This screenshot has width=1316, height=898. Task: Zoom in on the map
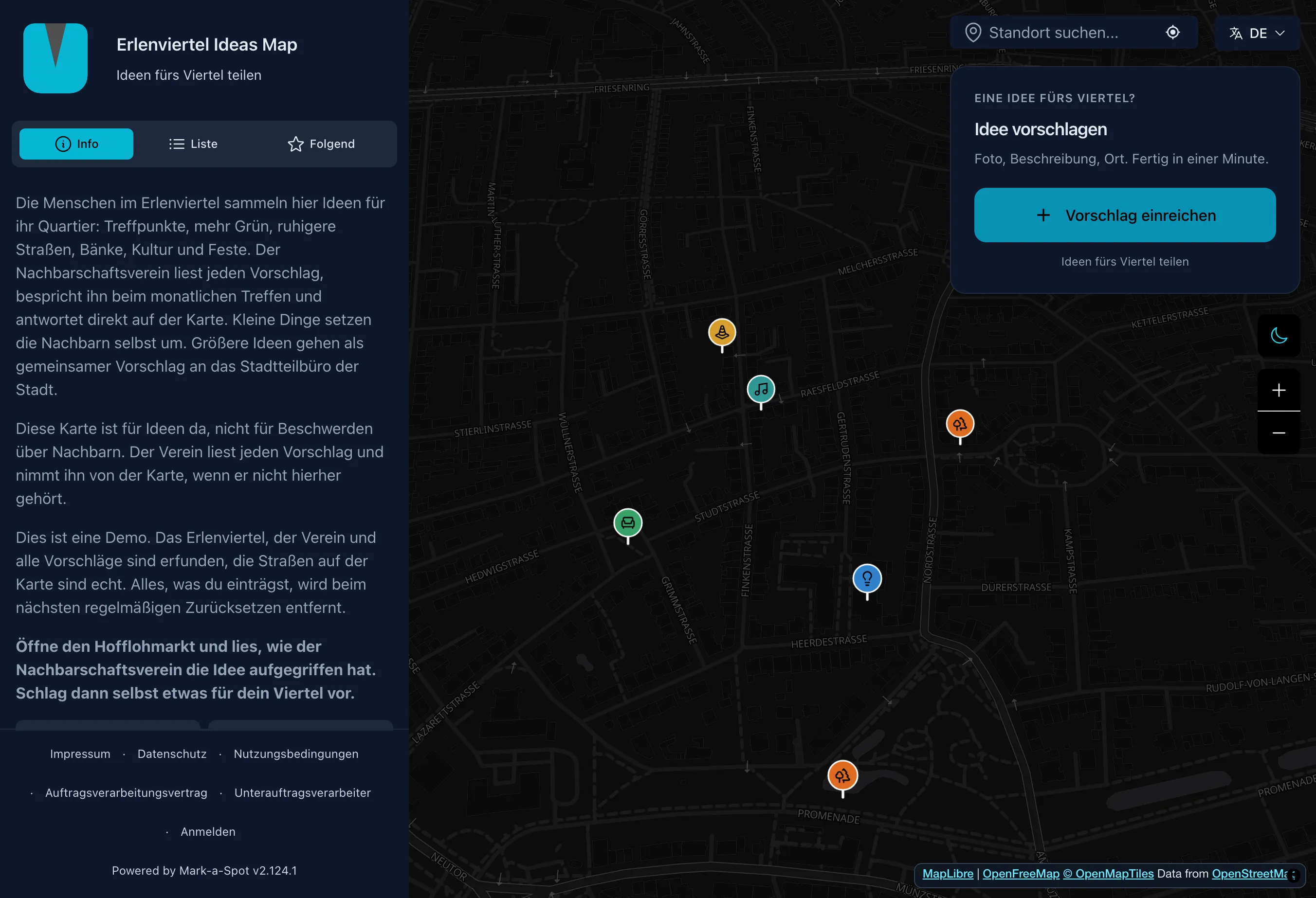pos(1279,390)
